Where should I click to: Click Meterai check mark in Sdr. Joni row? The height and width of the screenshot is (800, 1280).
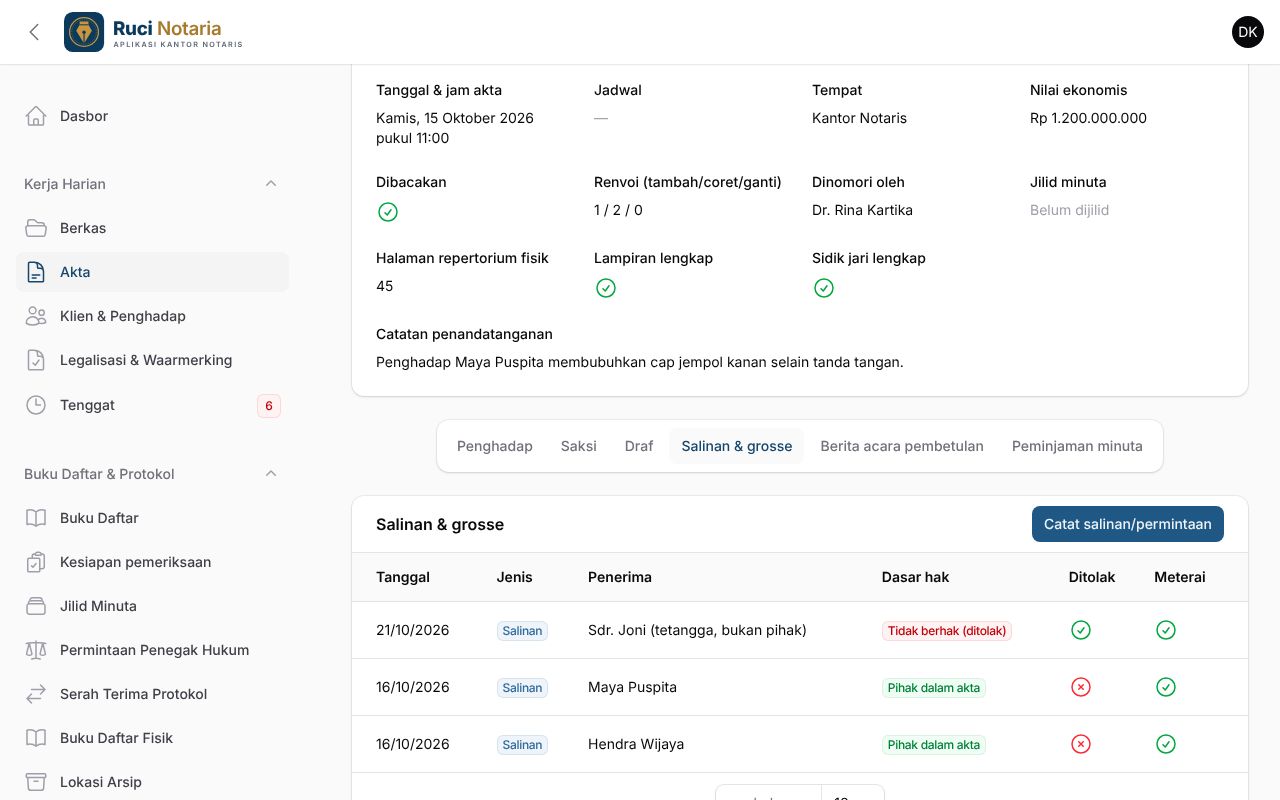tap(1166, 630)
